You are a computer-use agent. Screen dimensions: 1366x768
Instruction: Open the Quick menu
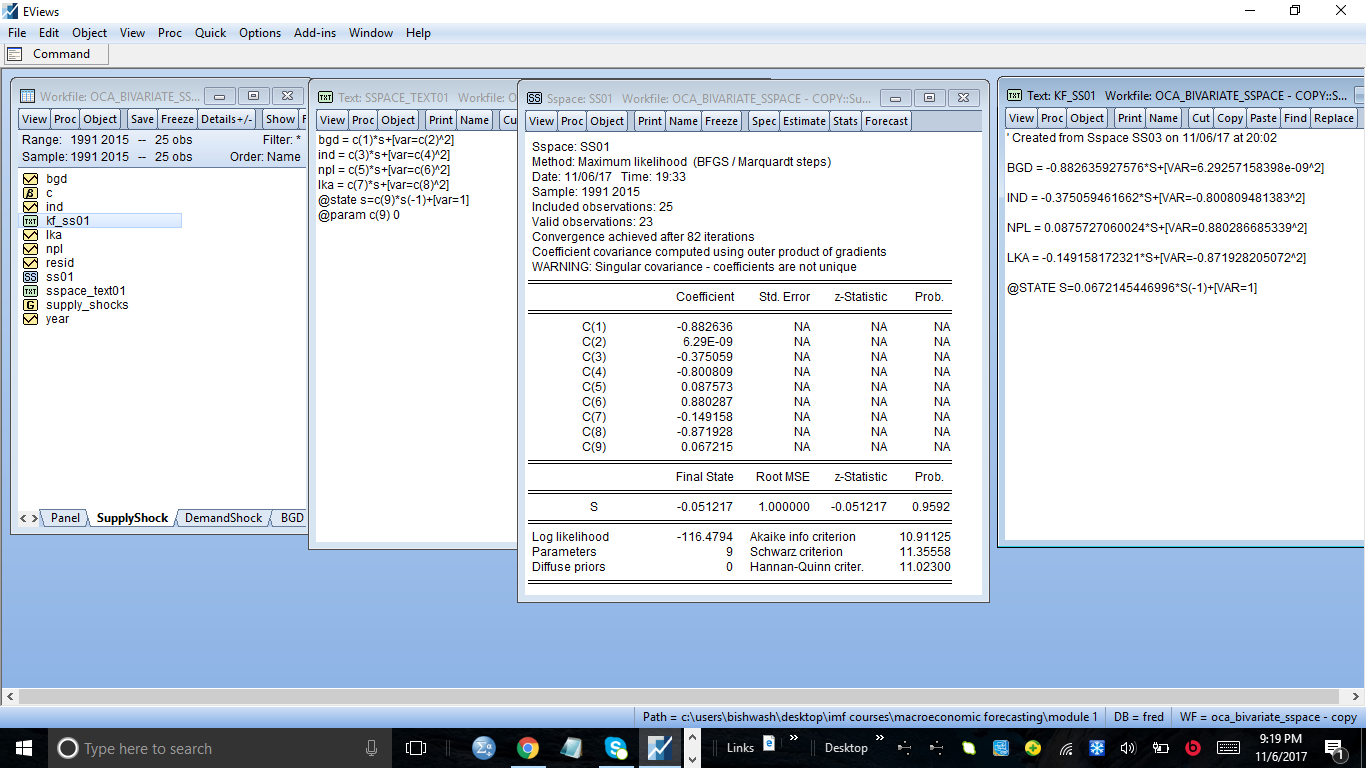210,33
